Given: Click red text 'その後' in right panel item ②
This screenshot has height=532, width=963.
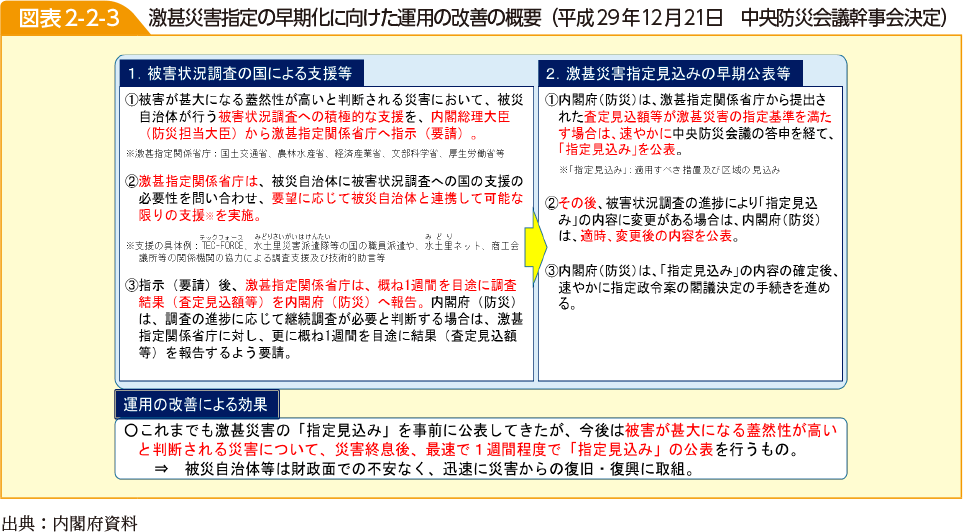Looking at the screenshot, I should [577, 202].
